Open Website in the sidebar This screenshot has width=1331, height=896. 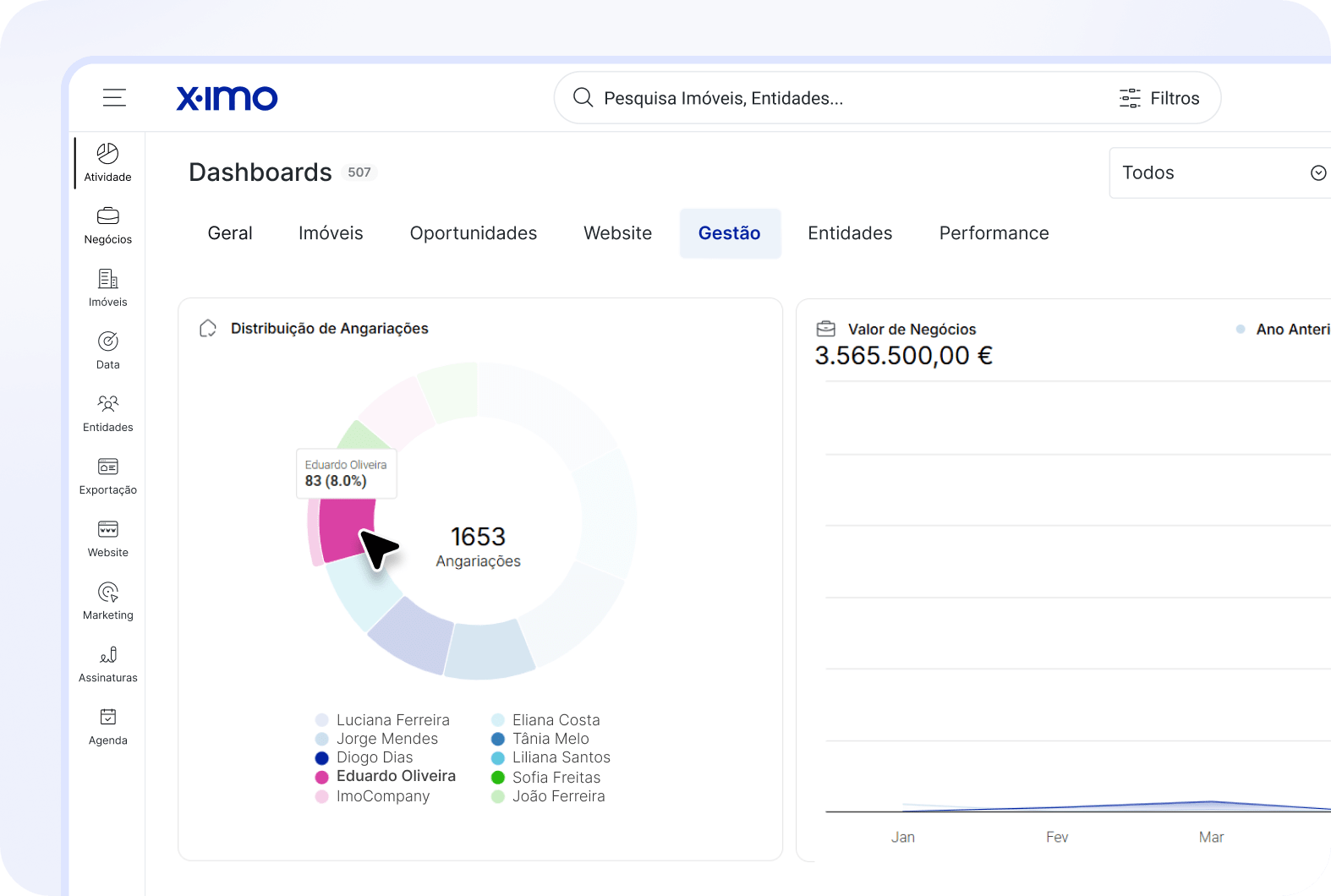tap(108, 538)
